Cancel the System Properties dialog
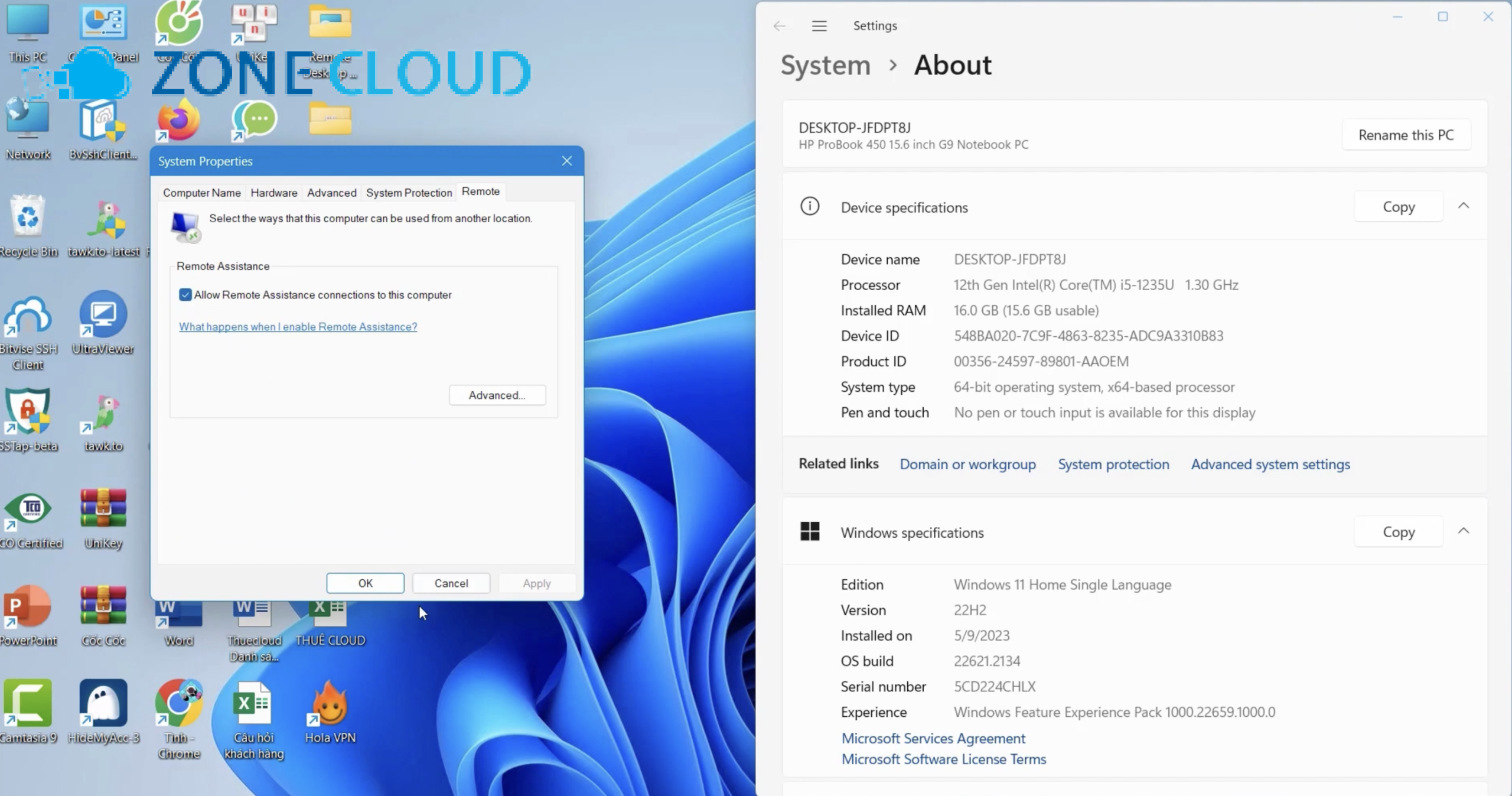 [451, 583]
